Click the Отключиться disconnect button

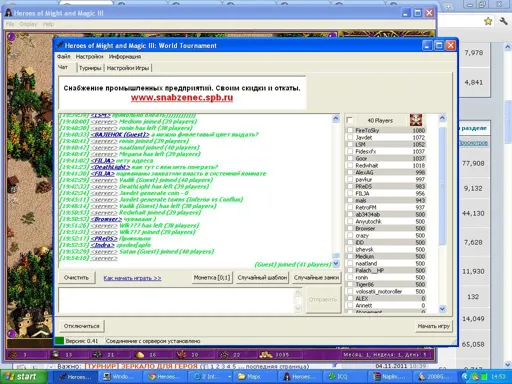82,326
